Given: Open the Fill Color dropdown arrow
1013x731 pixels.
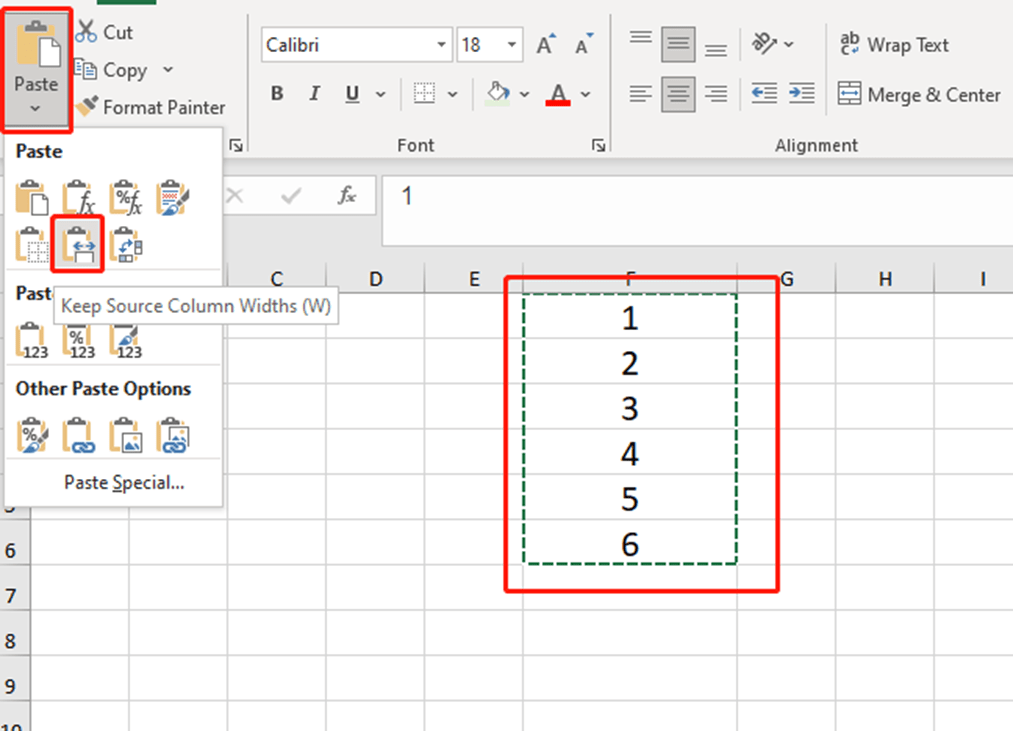Looking at the screenshot, I should pos(522,93).
